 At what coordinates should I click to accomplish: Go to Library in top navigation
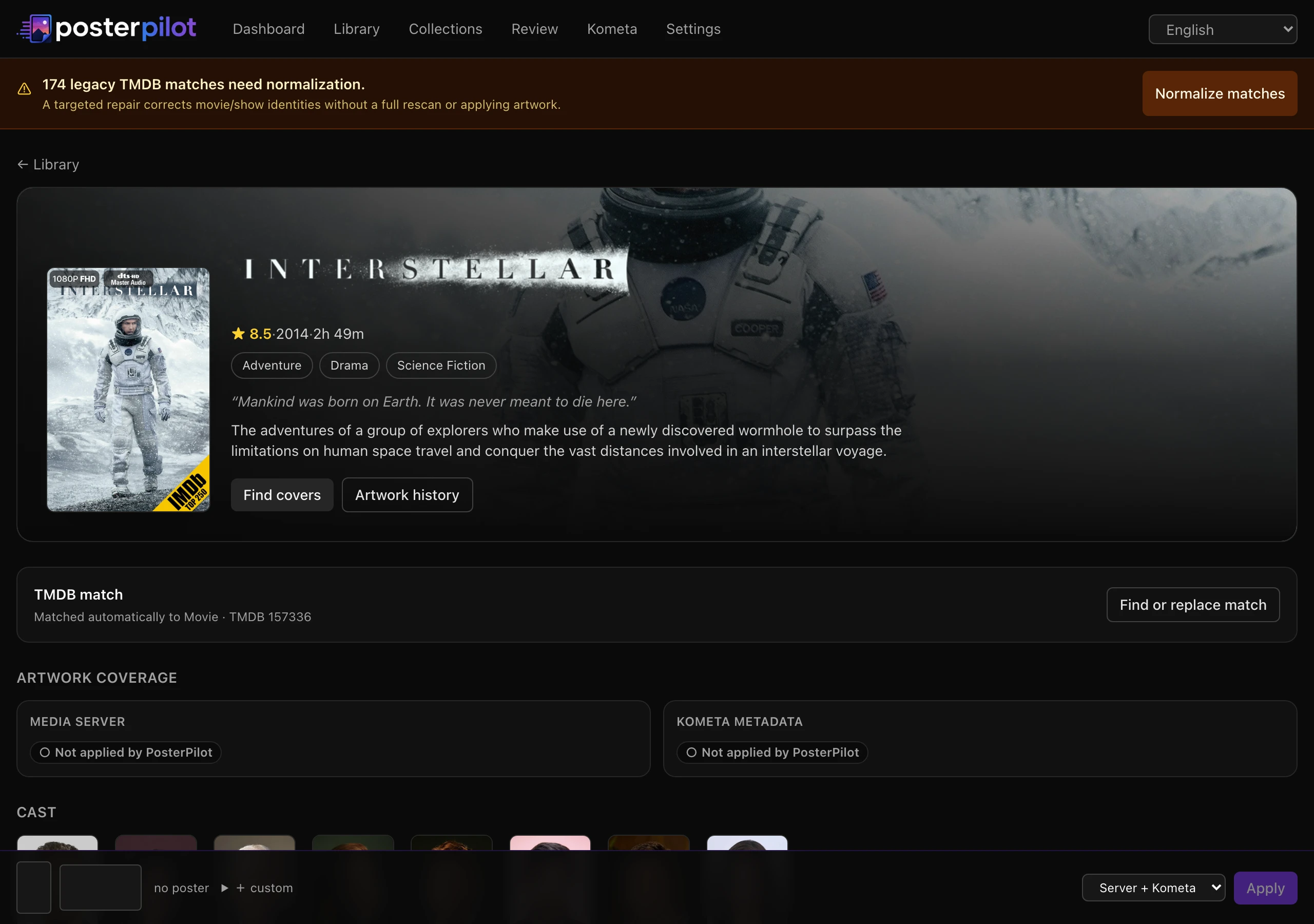coord(357,29)
